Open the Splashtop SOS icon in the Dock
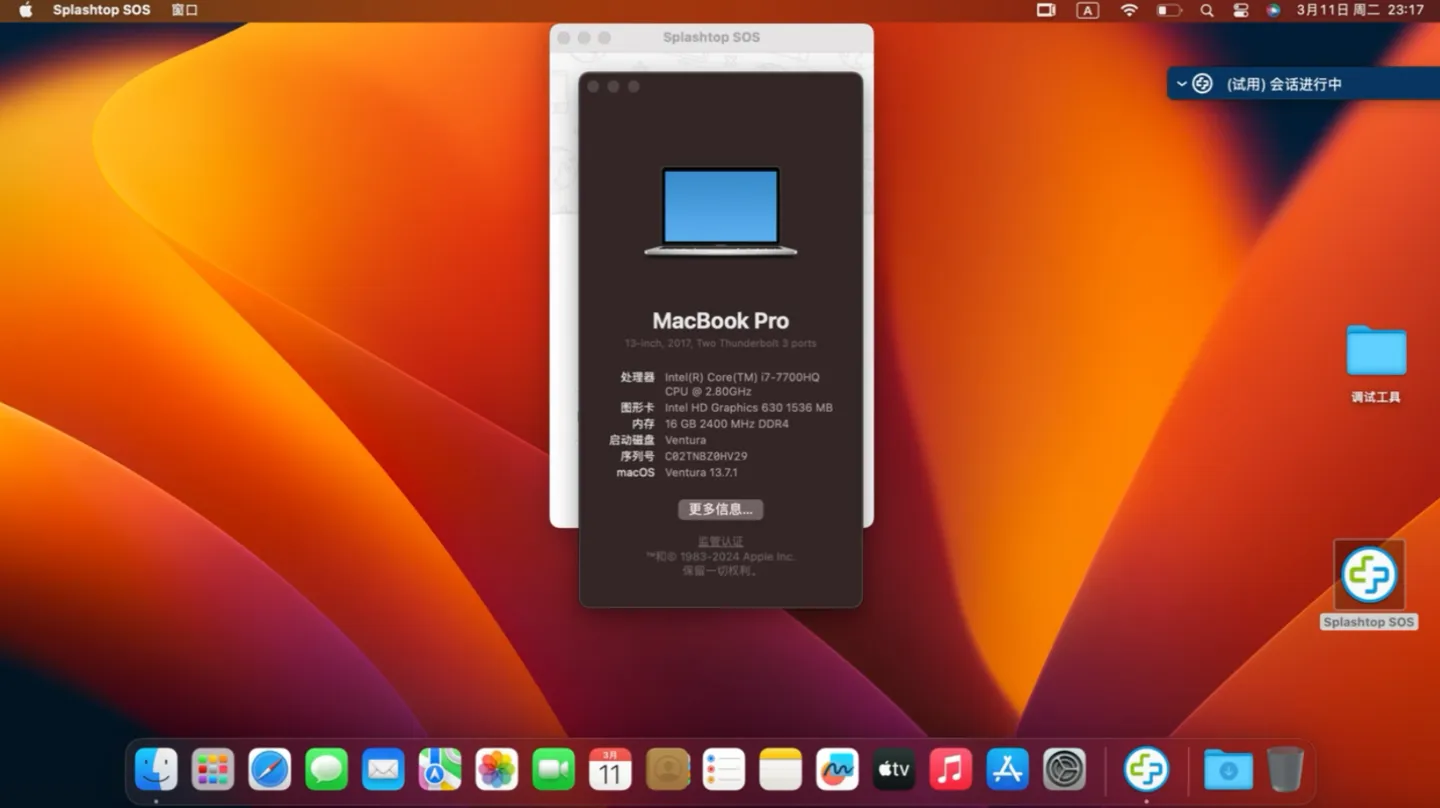The width and height of the screenshot is (1440, 808). [x=1146, y=770]
